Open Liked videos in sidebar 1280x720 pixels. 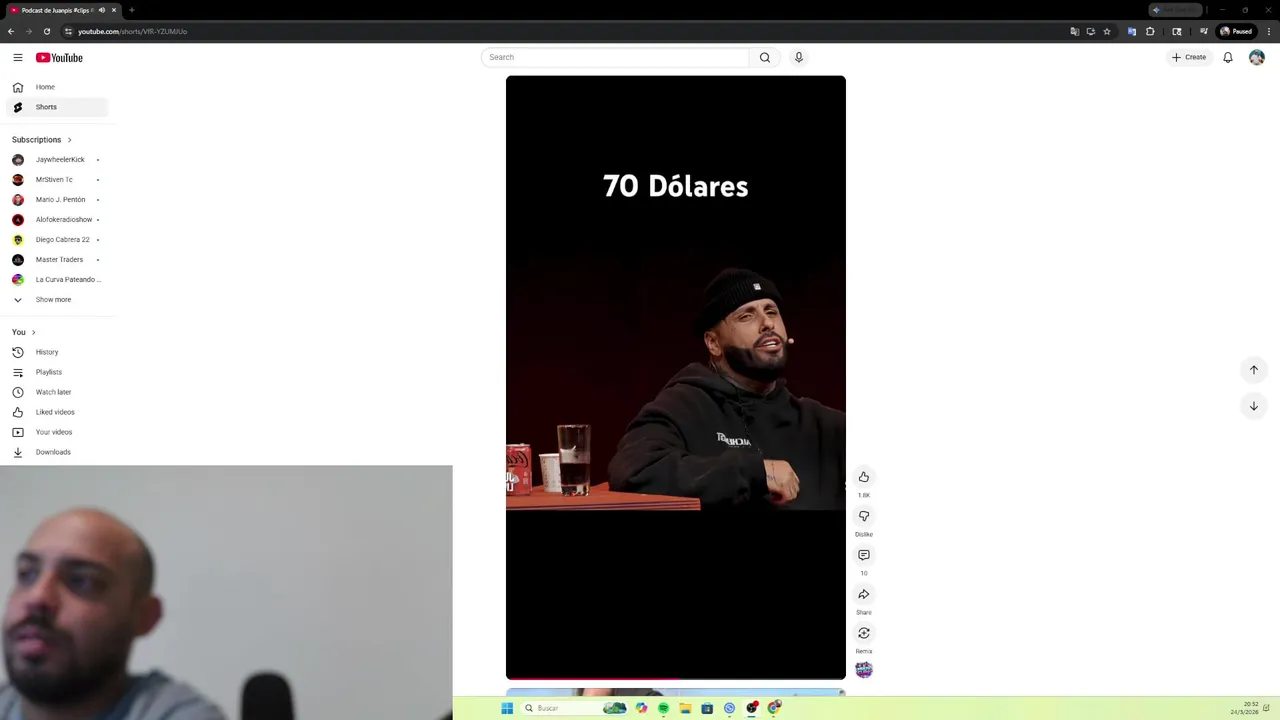click(57, 412)
